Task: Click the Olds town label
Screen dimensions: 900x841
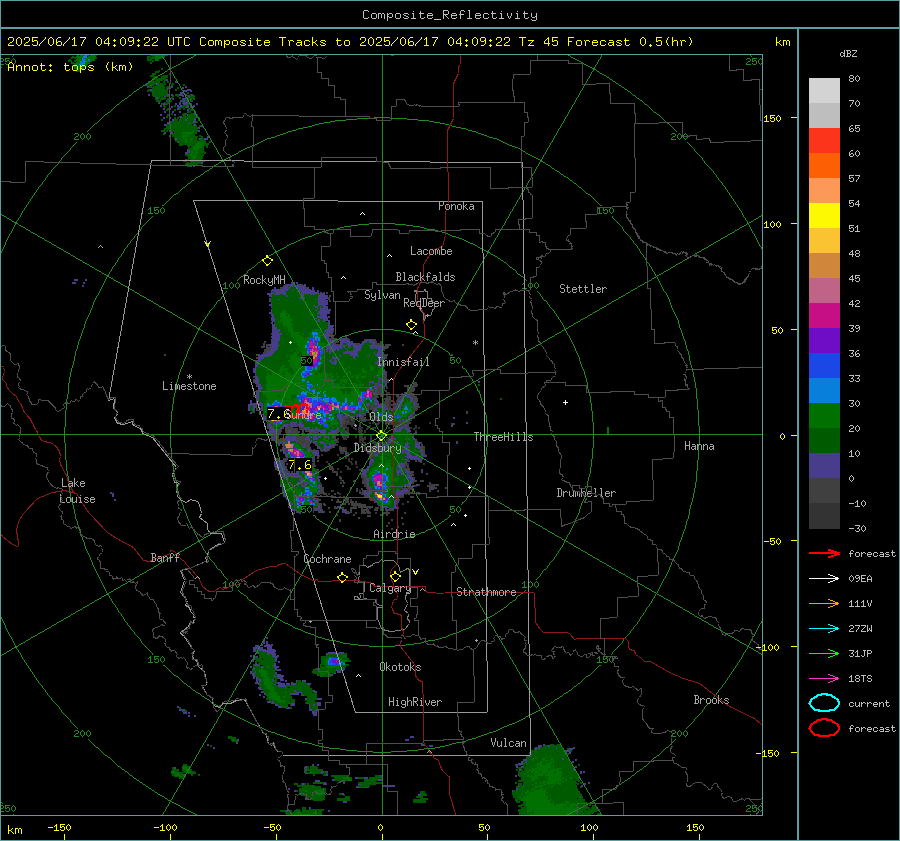Action: tap(381, 417)
